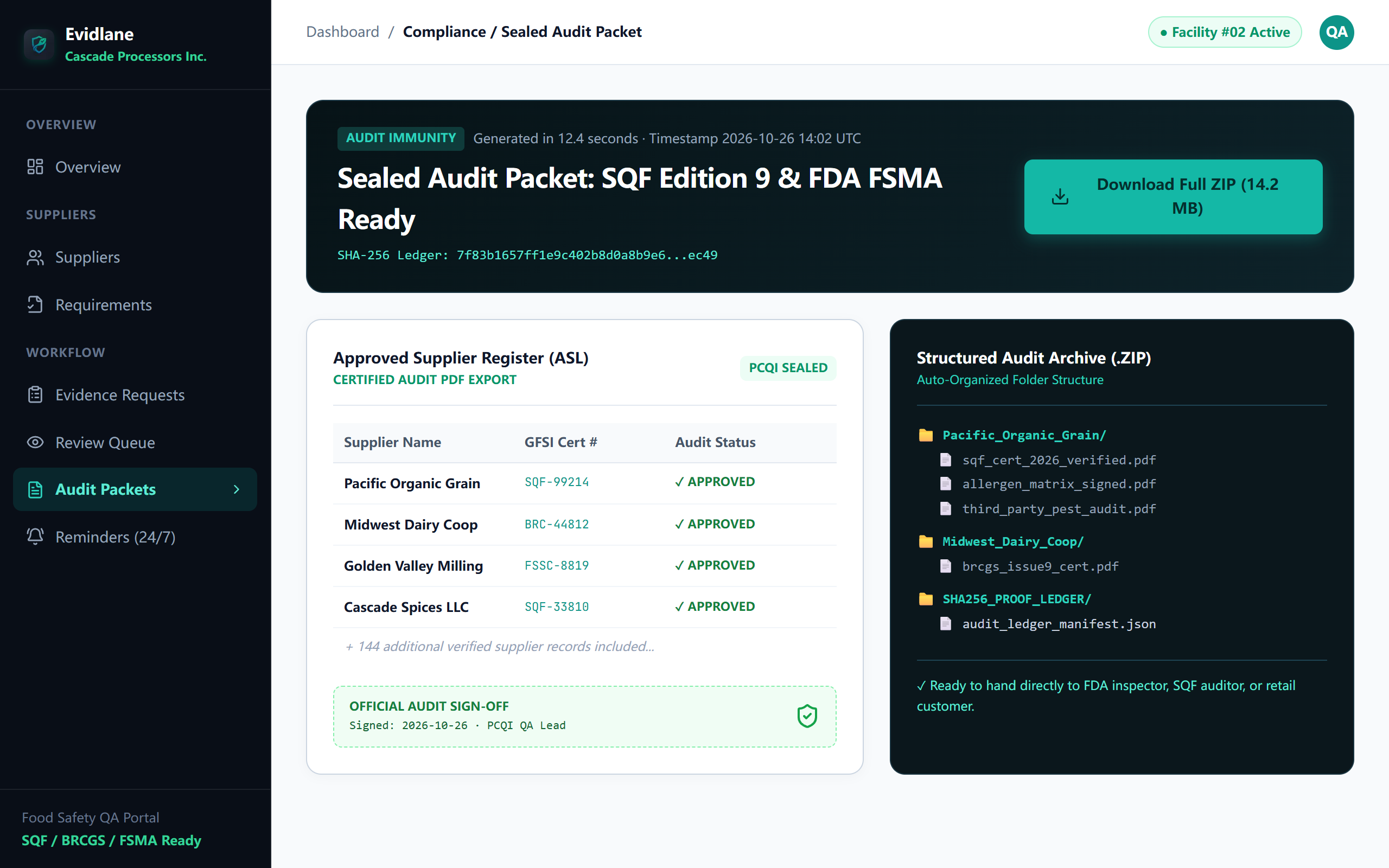
Task: Open the Evidence Requests menu item
Action: [x=135, y=395]
